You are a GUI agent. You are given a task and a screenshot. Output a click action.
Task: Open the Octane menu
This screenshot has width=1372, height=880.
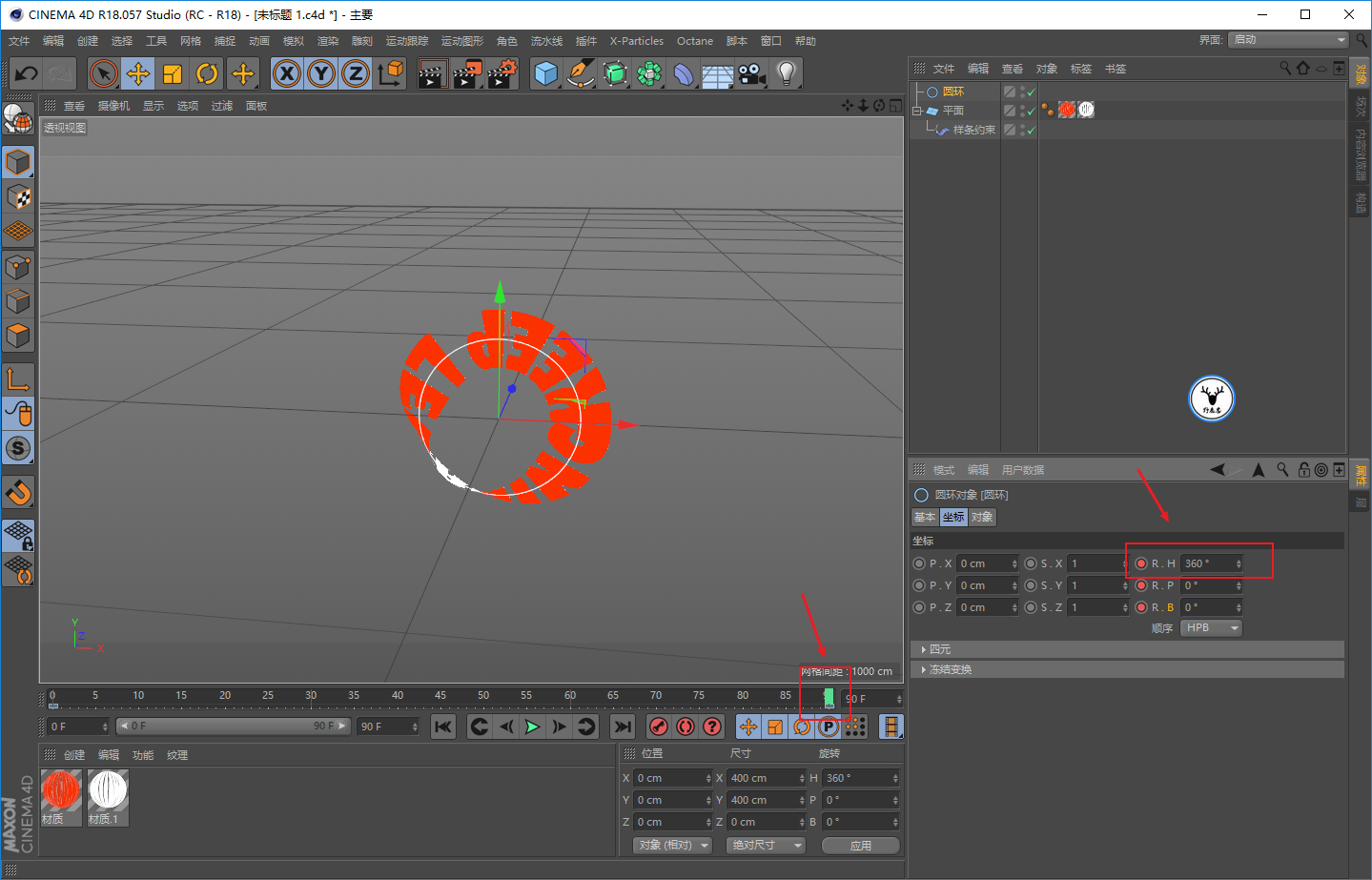pyautogui.click(x=695, y=41)
